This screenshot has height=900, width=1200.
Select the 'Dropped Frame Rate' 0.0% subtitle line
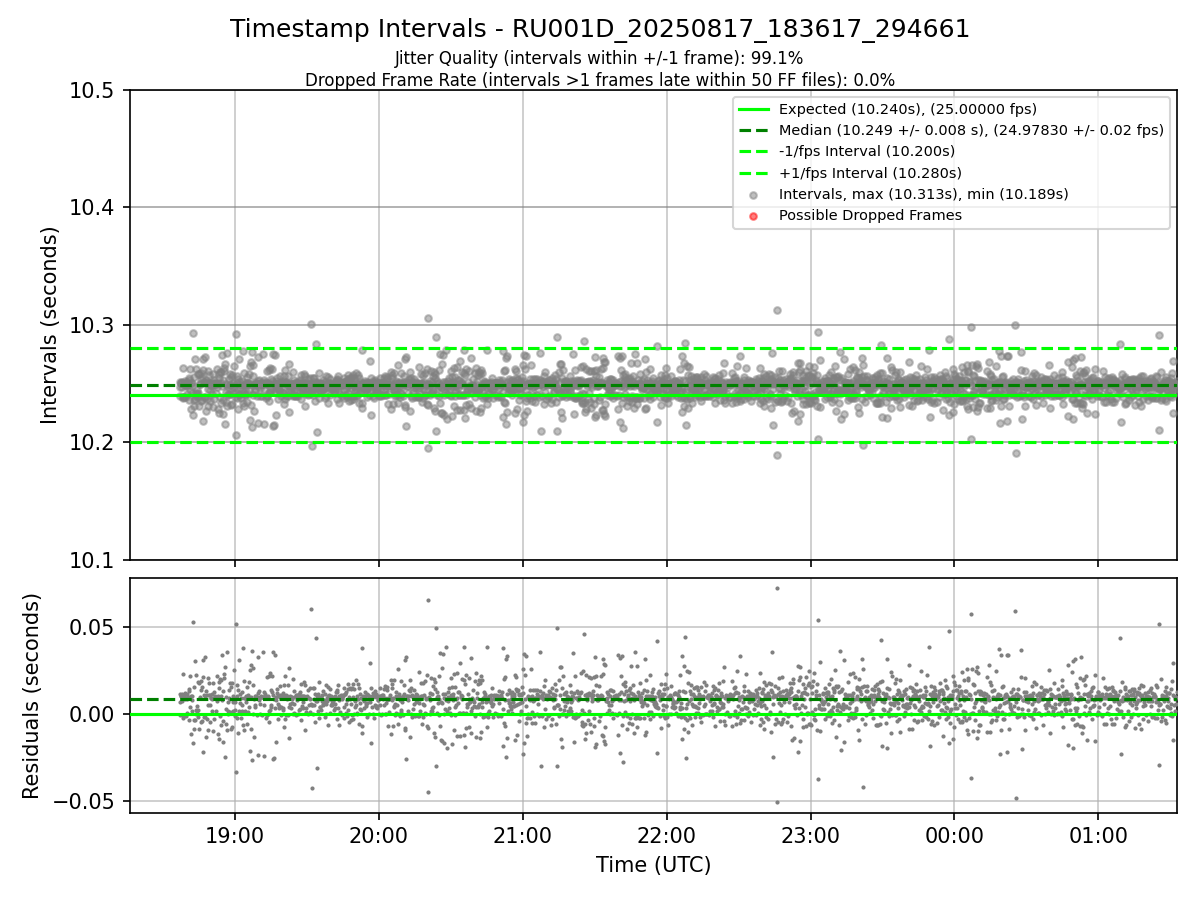point(600,79)
